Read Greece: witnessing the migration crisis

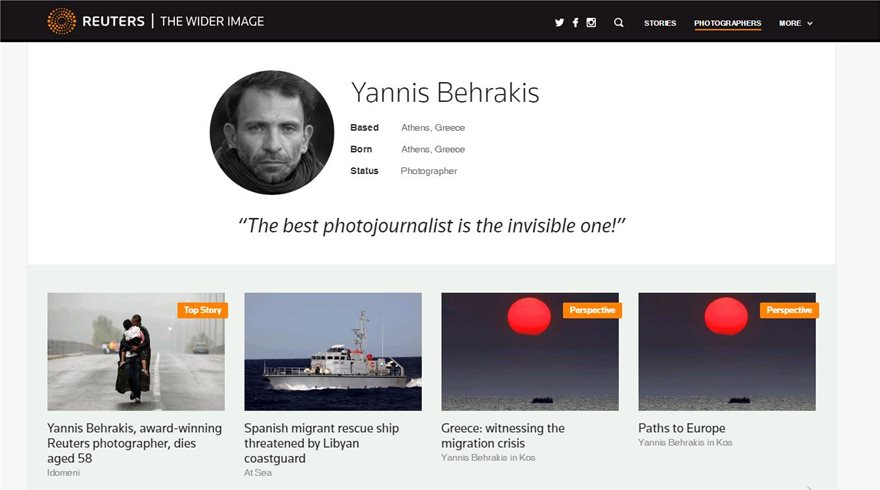click(503, 435)
